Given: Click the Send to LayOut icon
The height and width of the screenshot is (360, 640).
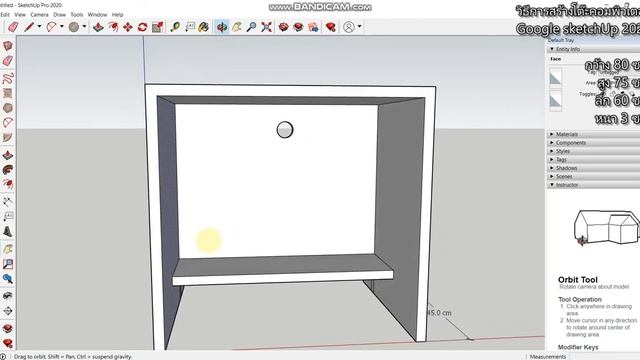Looking at the screenshot, I should (x=313, y=27).
